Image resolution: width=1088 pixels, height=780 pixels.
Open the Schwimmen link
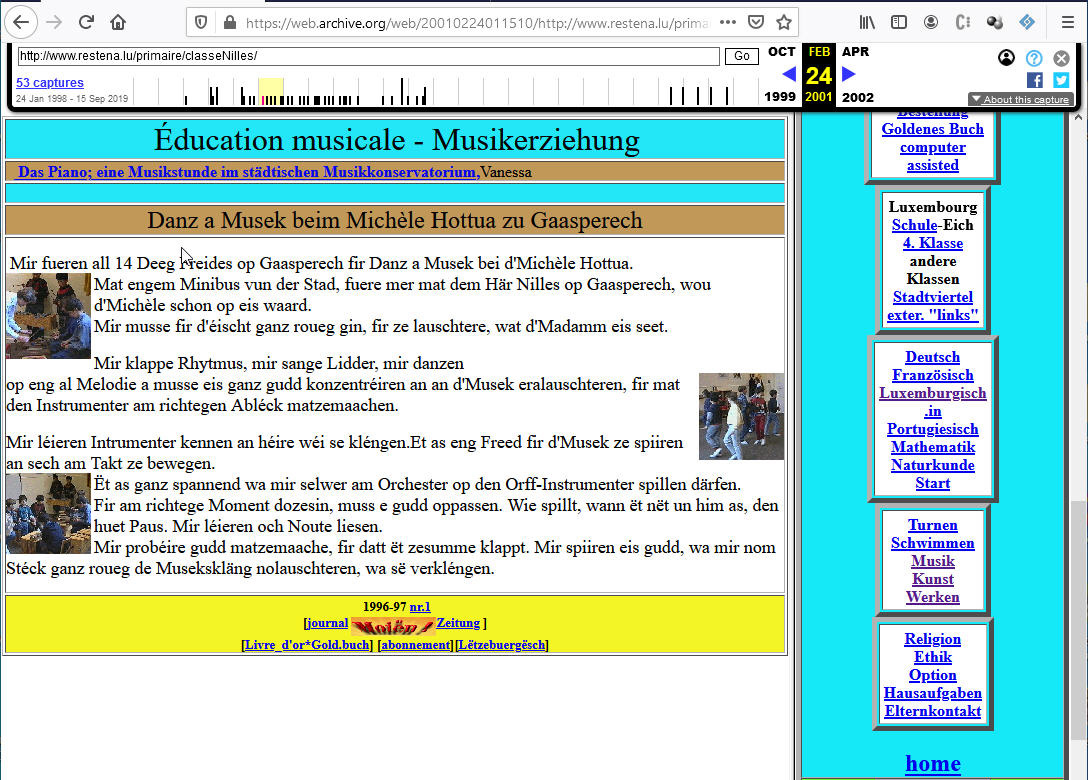coord(933,543)
